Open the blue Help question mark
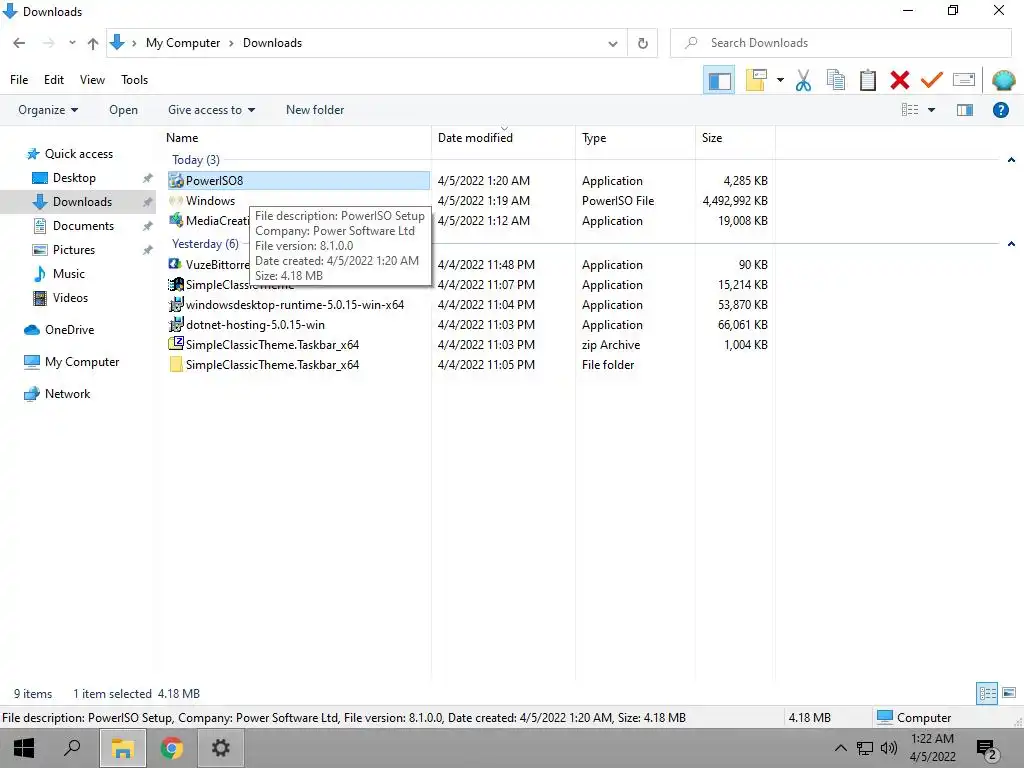This screenshot has height=768, width=1024. (x=1000, y=110)
